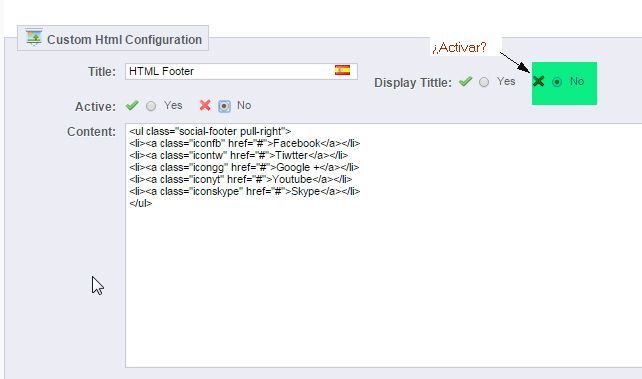Click the 'Title:' field label
Image resolution: width=642 pixels, height=379 pixels.
click(102, 72)
